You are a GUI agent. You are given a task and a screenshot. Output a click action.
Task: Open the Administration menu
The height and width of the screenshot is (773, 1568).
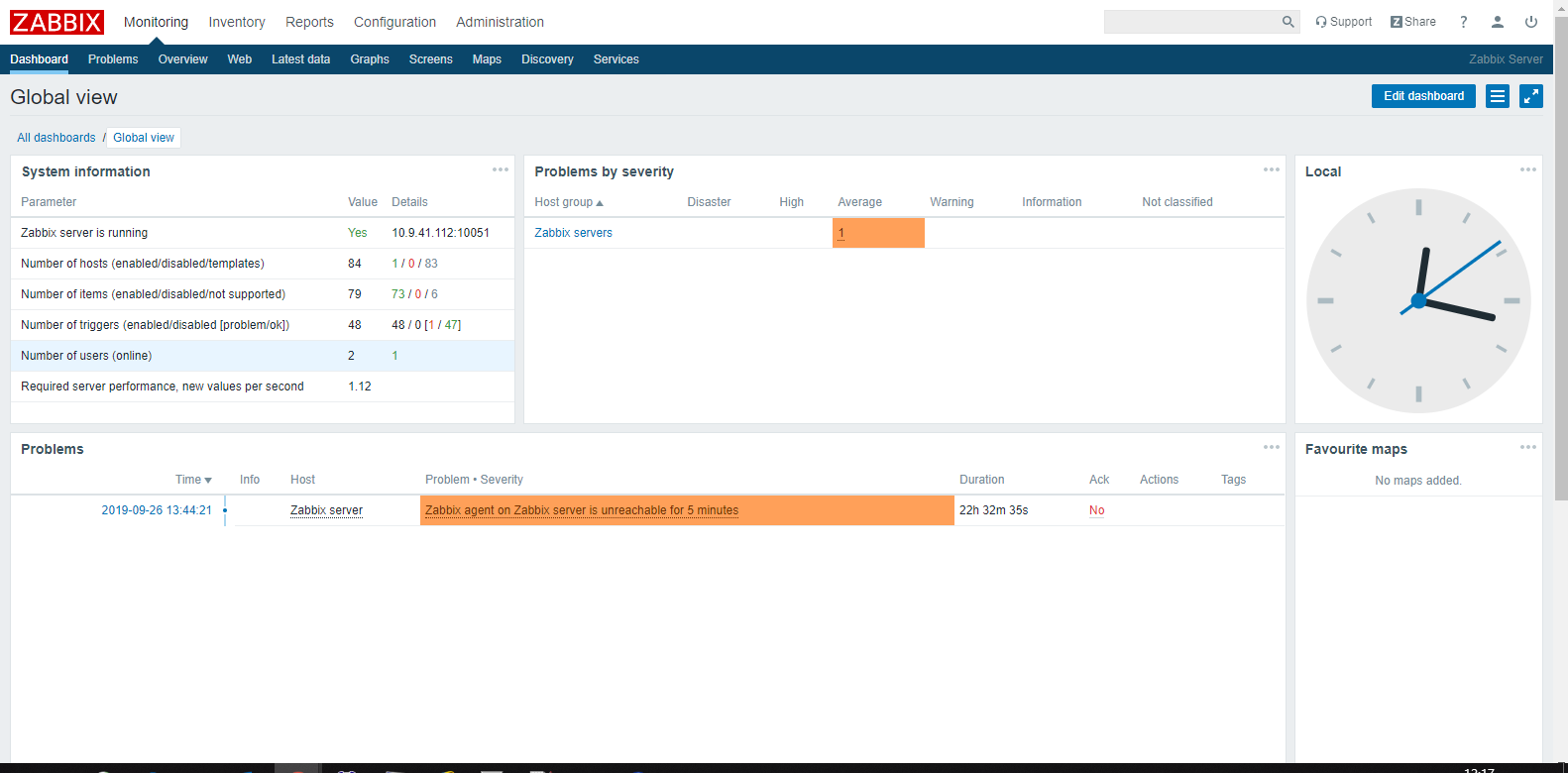tap(500, 22)
